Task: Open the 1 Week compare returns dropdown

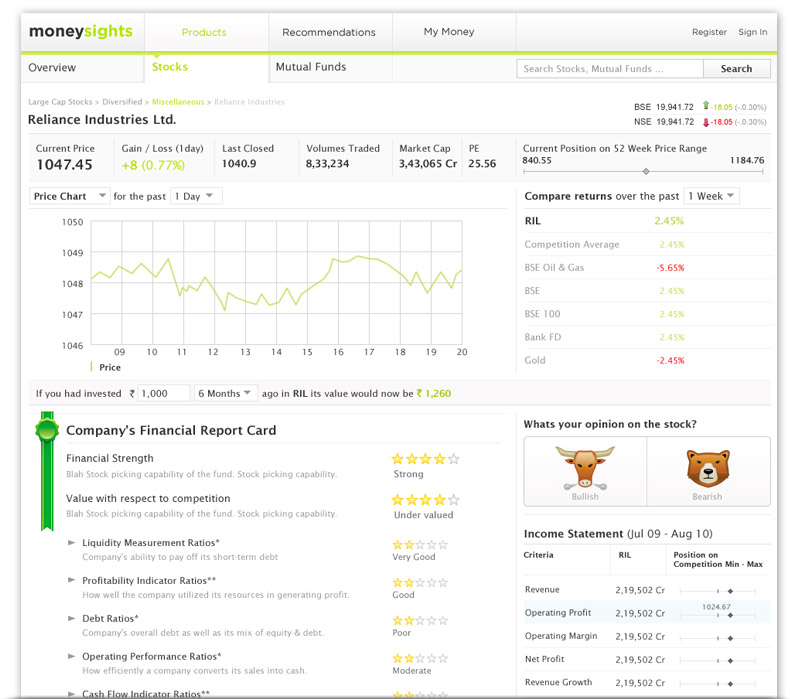Action: [711, 196]
